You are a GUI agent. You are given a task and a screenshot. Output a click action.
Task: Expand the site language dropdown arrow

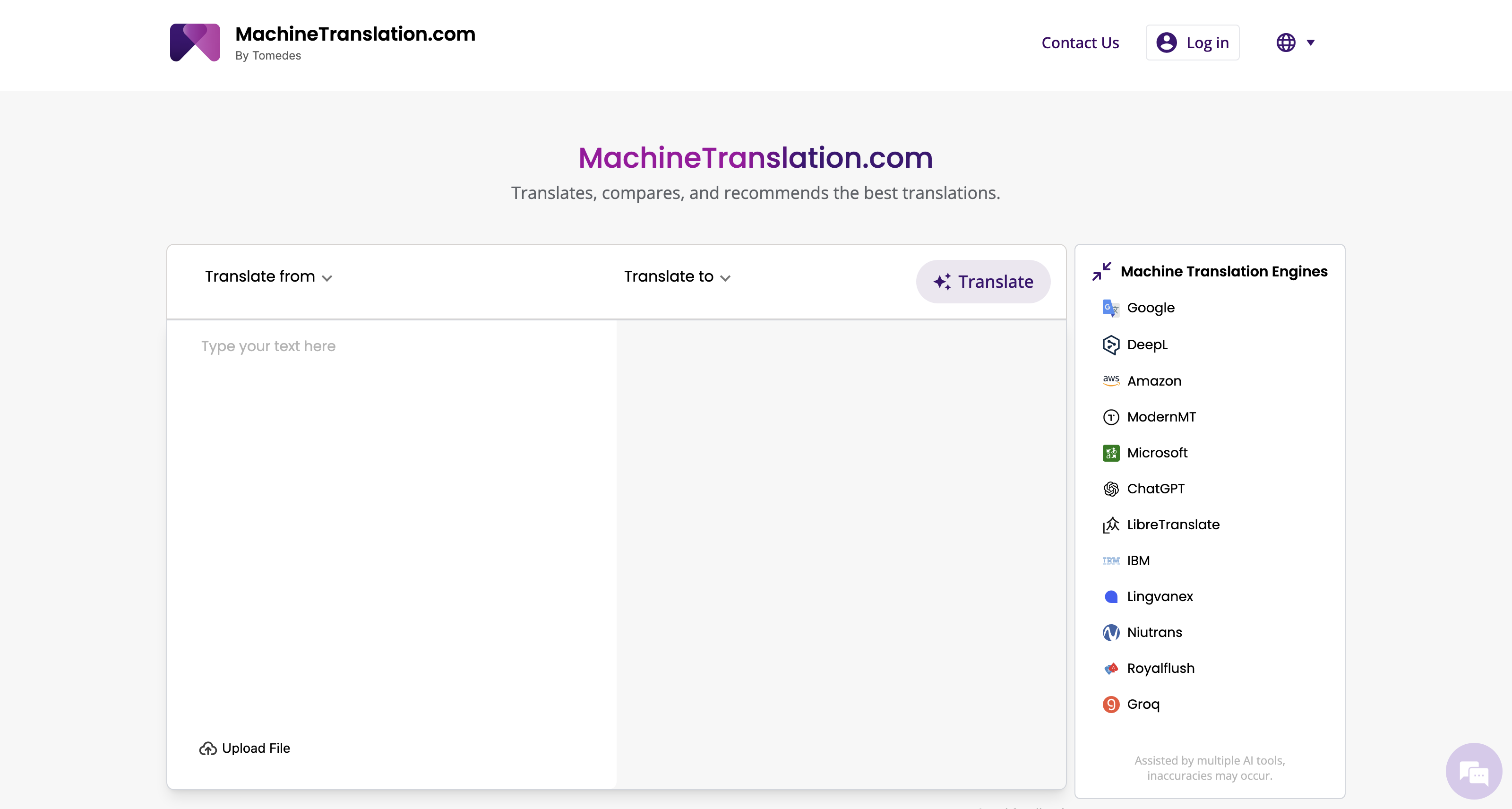pyautogui.click(x=1310, y=42)
